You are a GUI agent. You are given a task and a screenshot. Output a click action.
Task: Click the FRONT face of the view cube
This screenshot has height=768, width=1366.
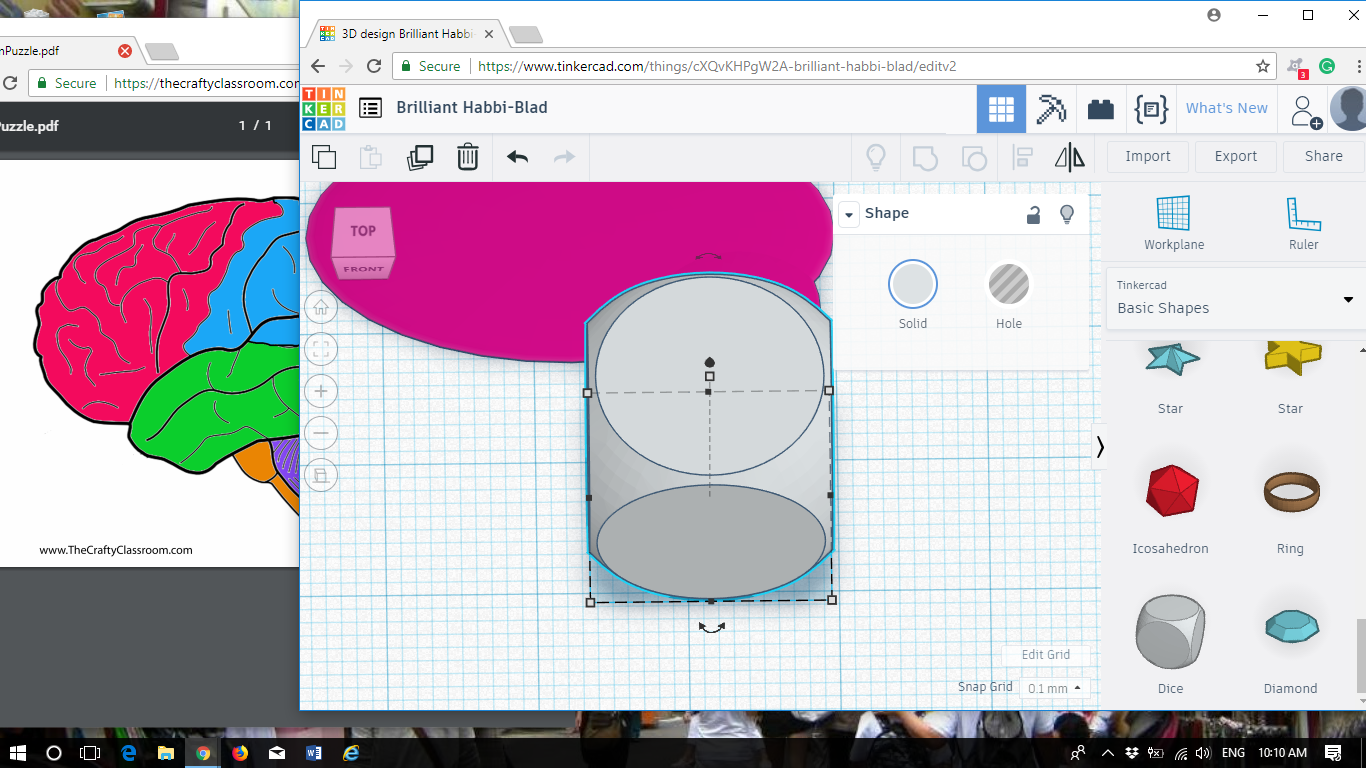click(x=364, y=269)
